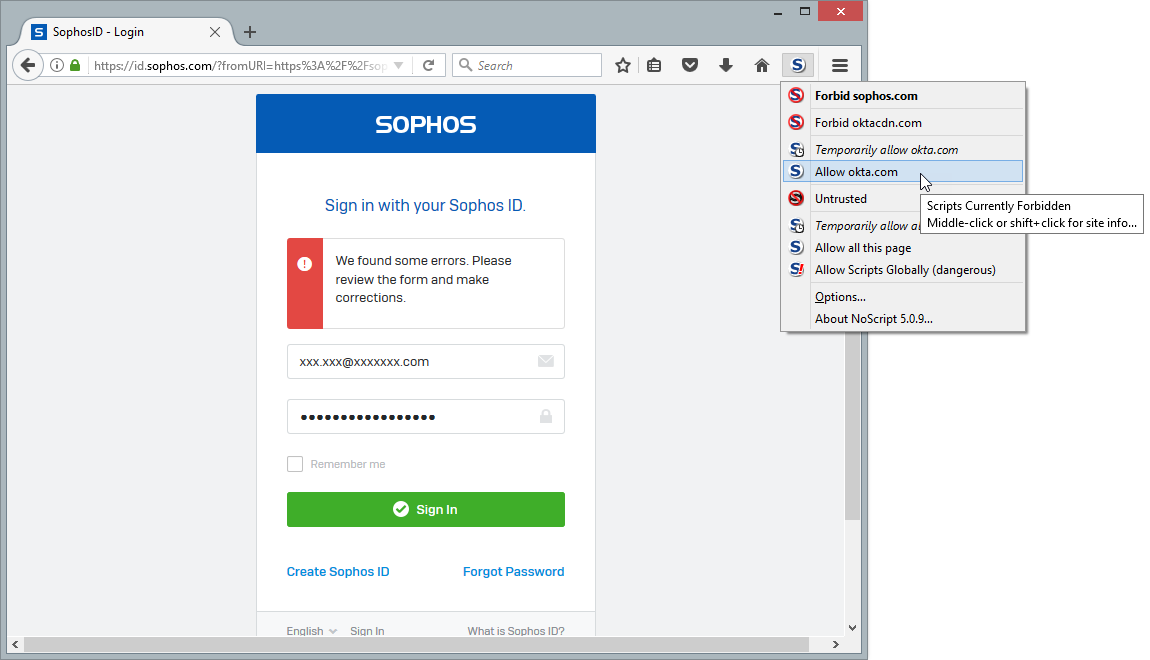Close the browser window
This screenshot has width=1150, height=660.
[x=840, y=12]
